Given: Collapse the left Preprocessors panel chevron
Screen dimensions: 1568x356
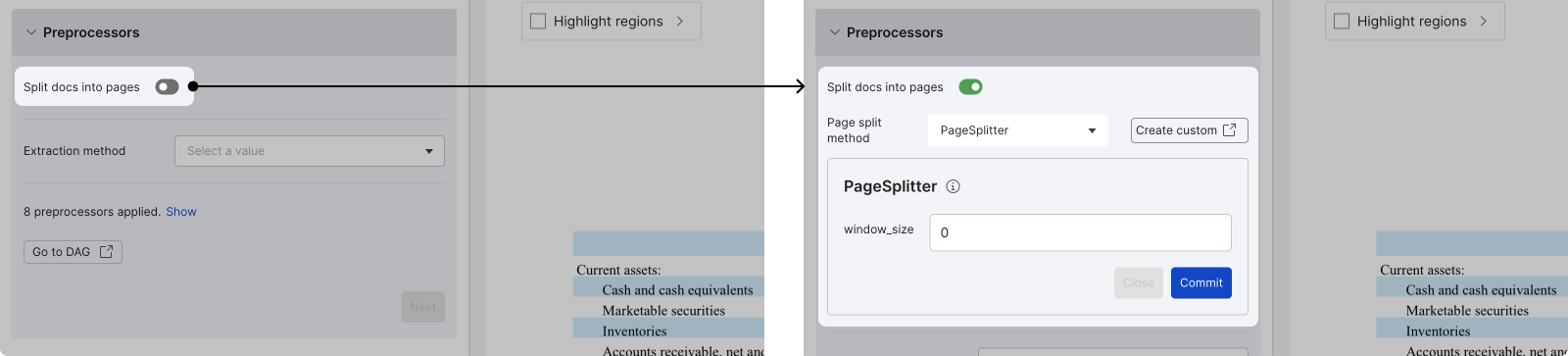Looking at the screenshot, I should (31, 32).
